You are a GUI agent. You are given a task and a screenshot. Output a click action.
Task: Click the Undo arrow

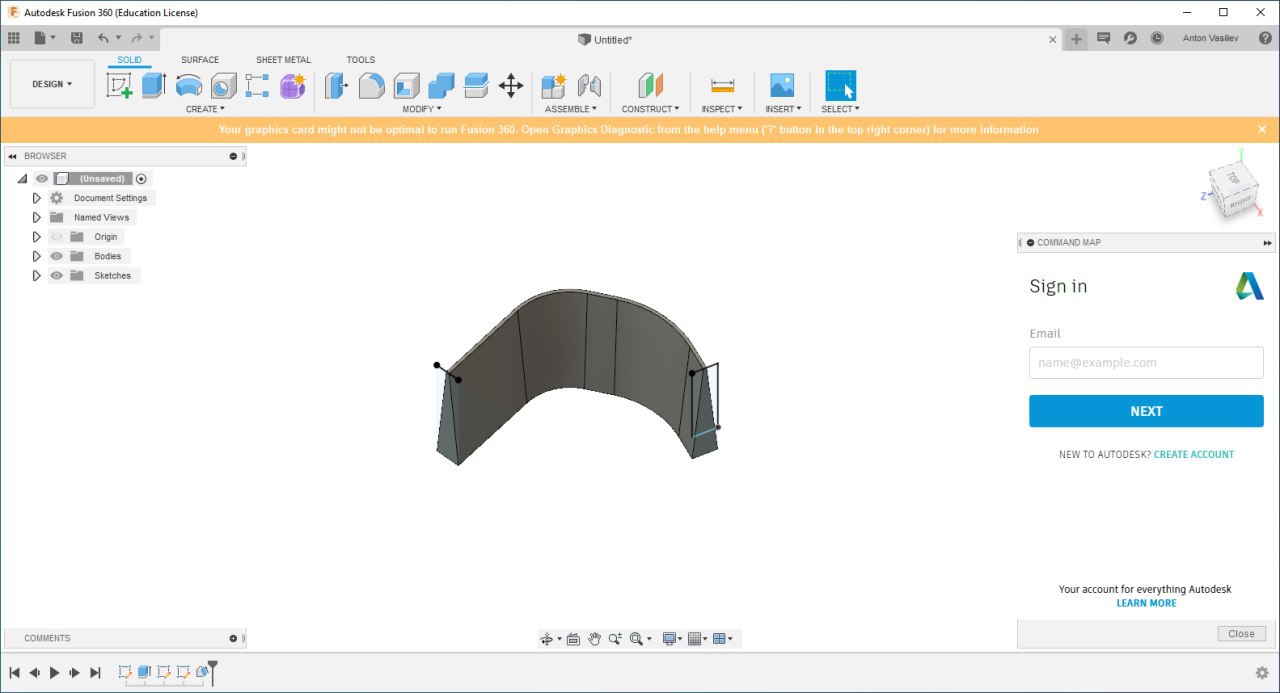(x=103, y=38)
